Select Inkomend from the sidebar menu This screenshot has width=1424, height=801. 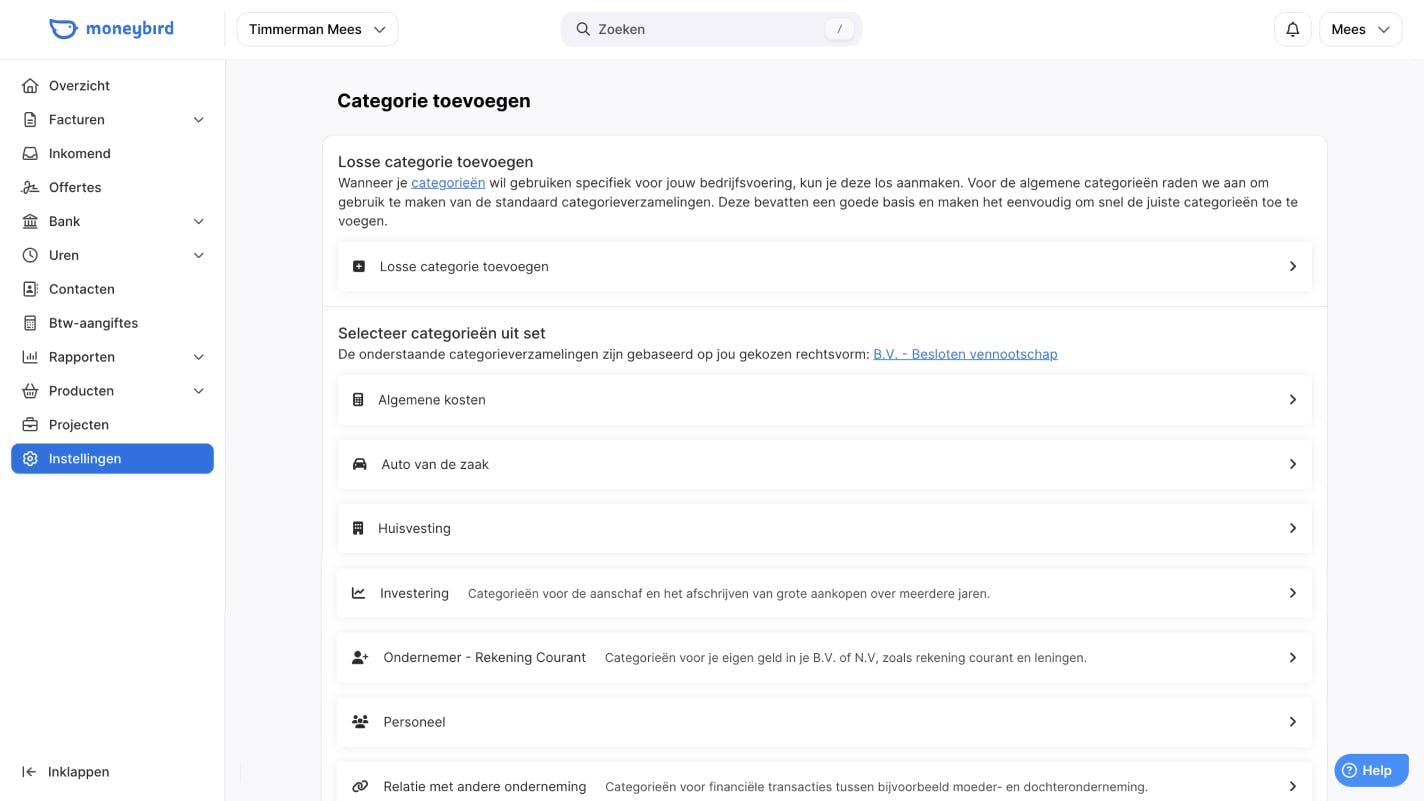pyautogui.click(x=80, y=153)
